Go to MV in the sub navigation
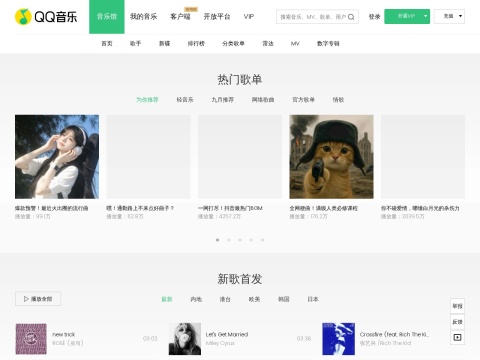The image size is (480, 360). (x=295, y=43)
